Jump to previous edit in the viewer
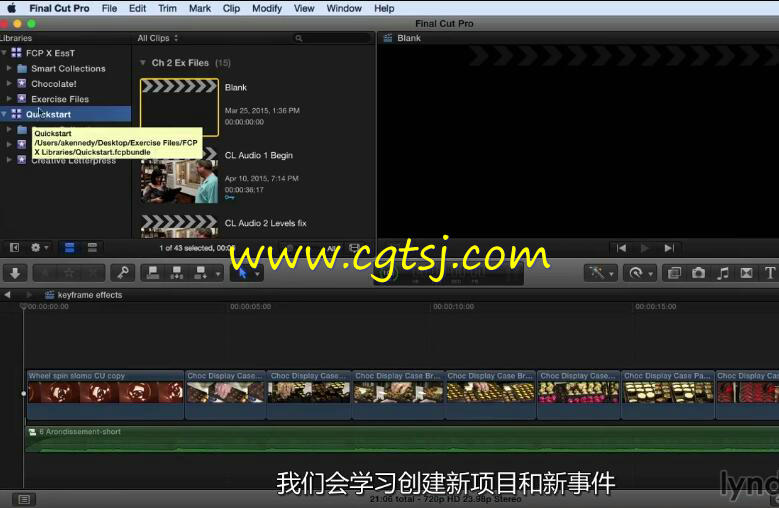 point(622,248)
